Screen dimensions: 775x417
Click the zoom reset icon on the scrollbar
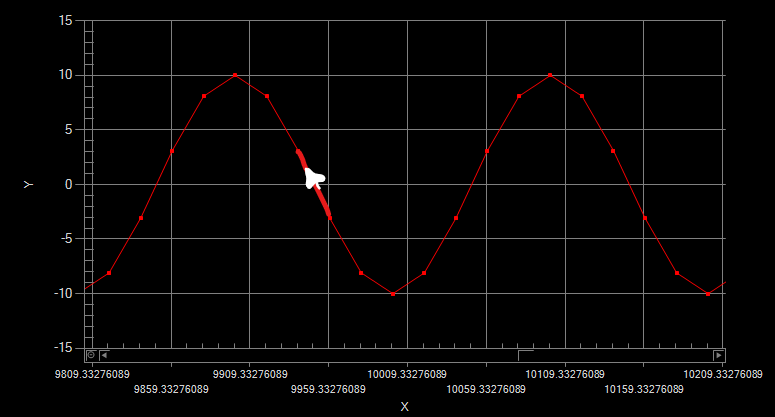(91, 355)
